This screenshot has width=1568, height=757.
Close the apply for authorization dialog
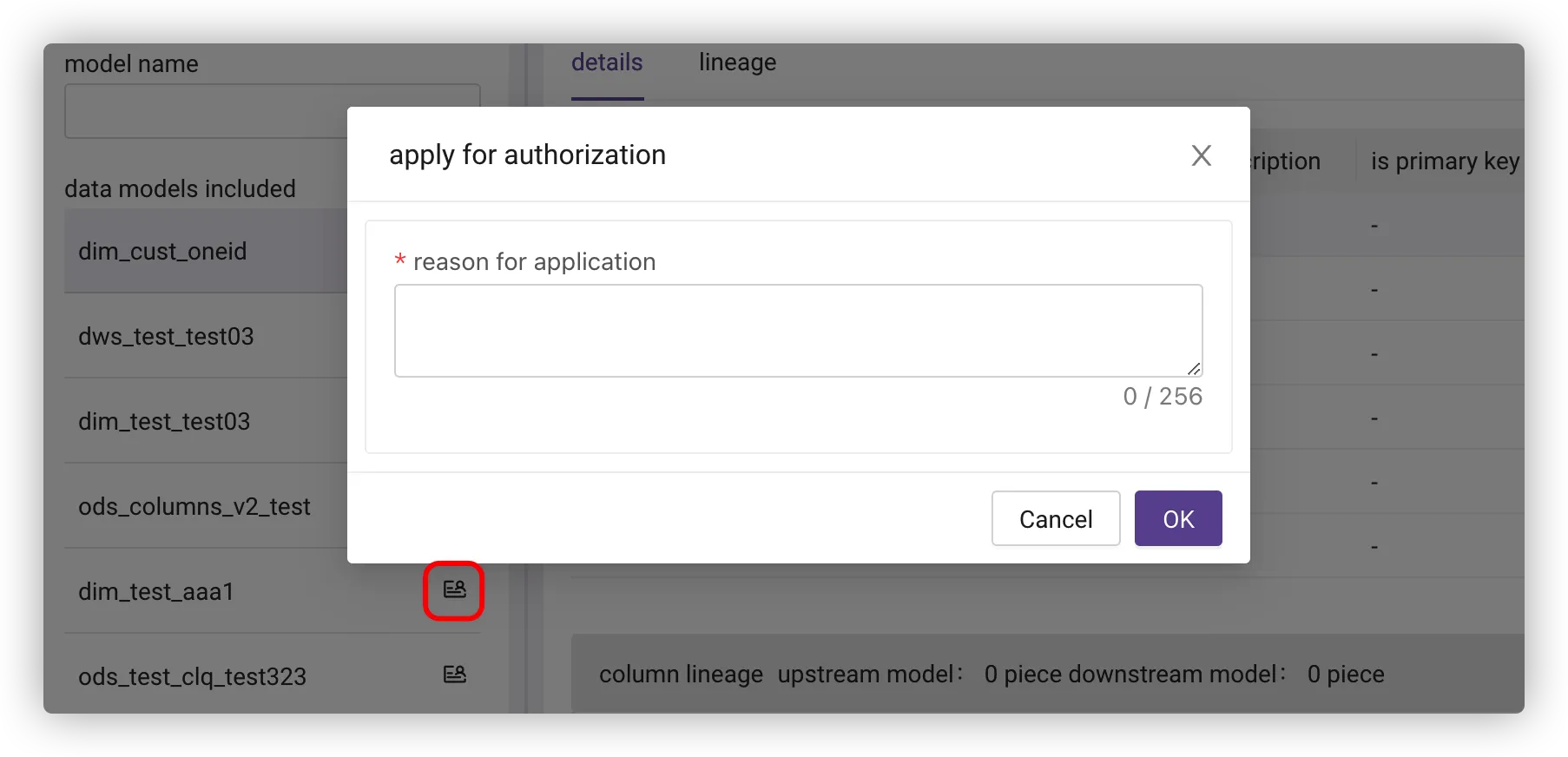pos(1201,155)
